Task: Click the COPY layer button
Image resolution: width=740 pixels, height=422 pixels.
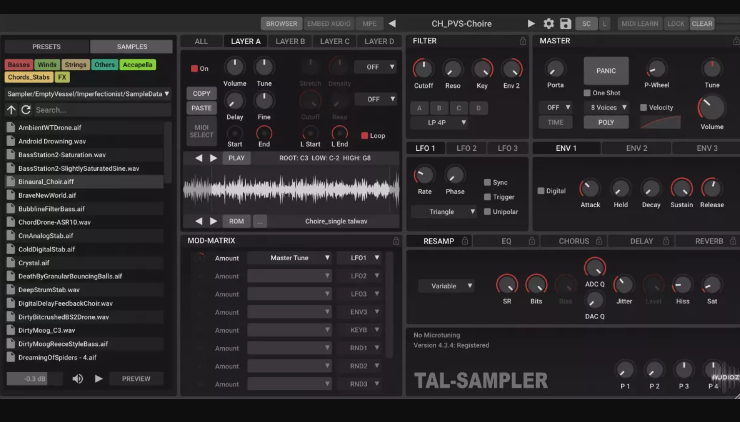Action: 202,93
